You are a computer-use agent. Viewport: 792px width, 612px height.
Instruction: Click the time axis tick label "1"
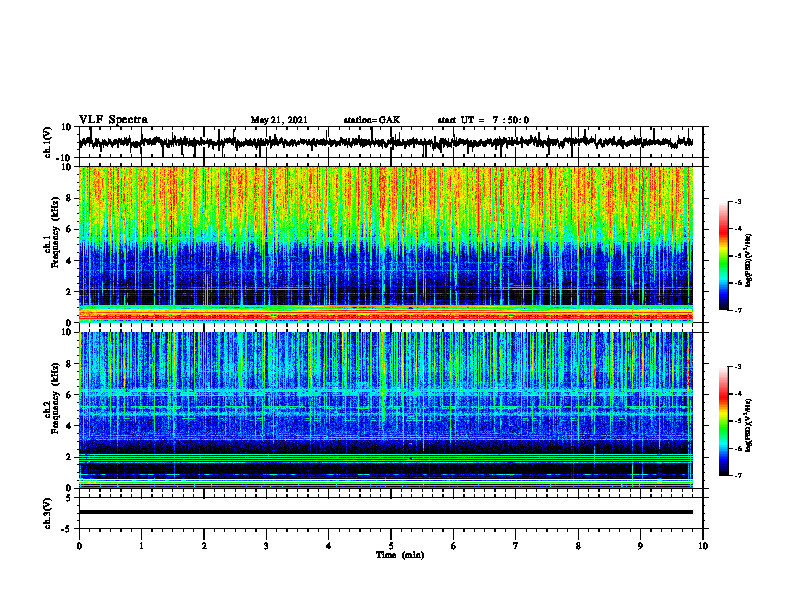141,546
